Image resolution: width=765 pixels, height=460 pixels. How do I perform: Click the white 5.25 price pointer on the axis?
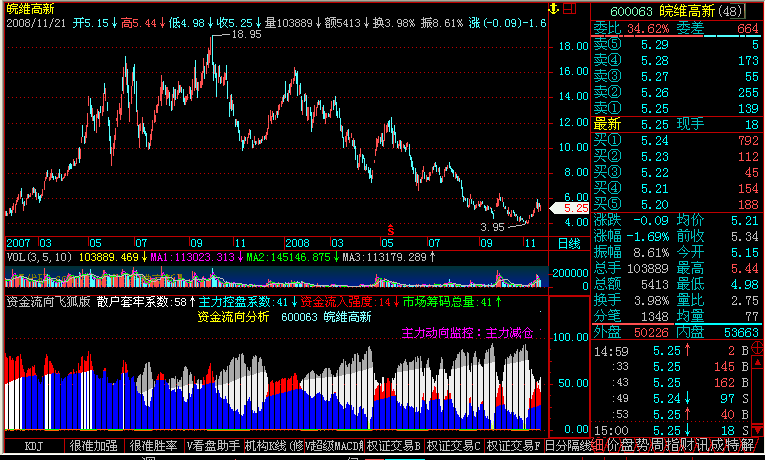tap(569, 208)
